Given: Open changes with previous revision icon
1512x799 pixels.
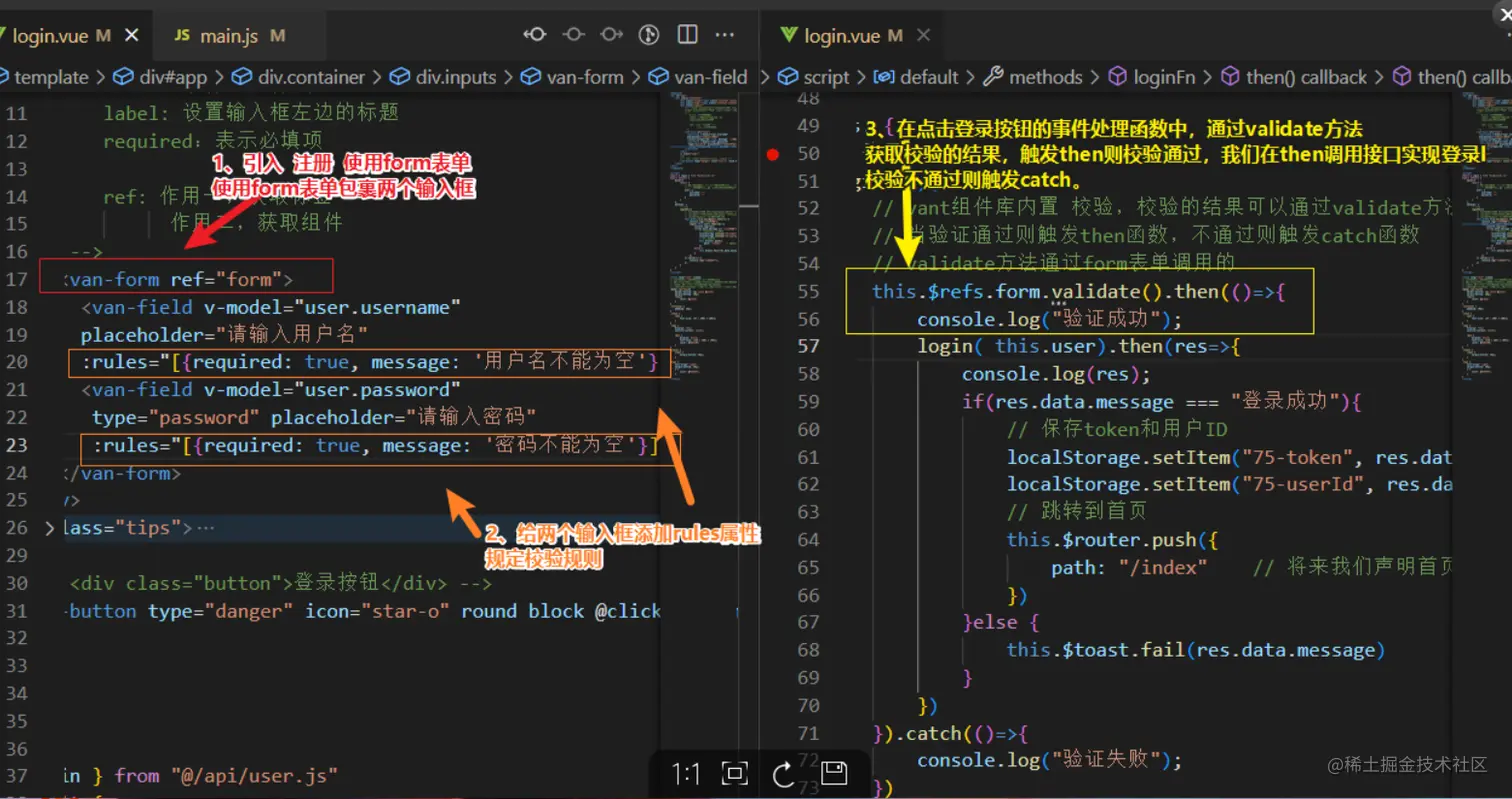Looking at the screenshot, I should tap(535, 35).
